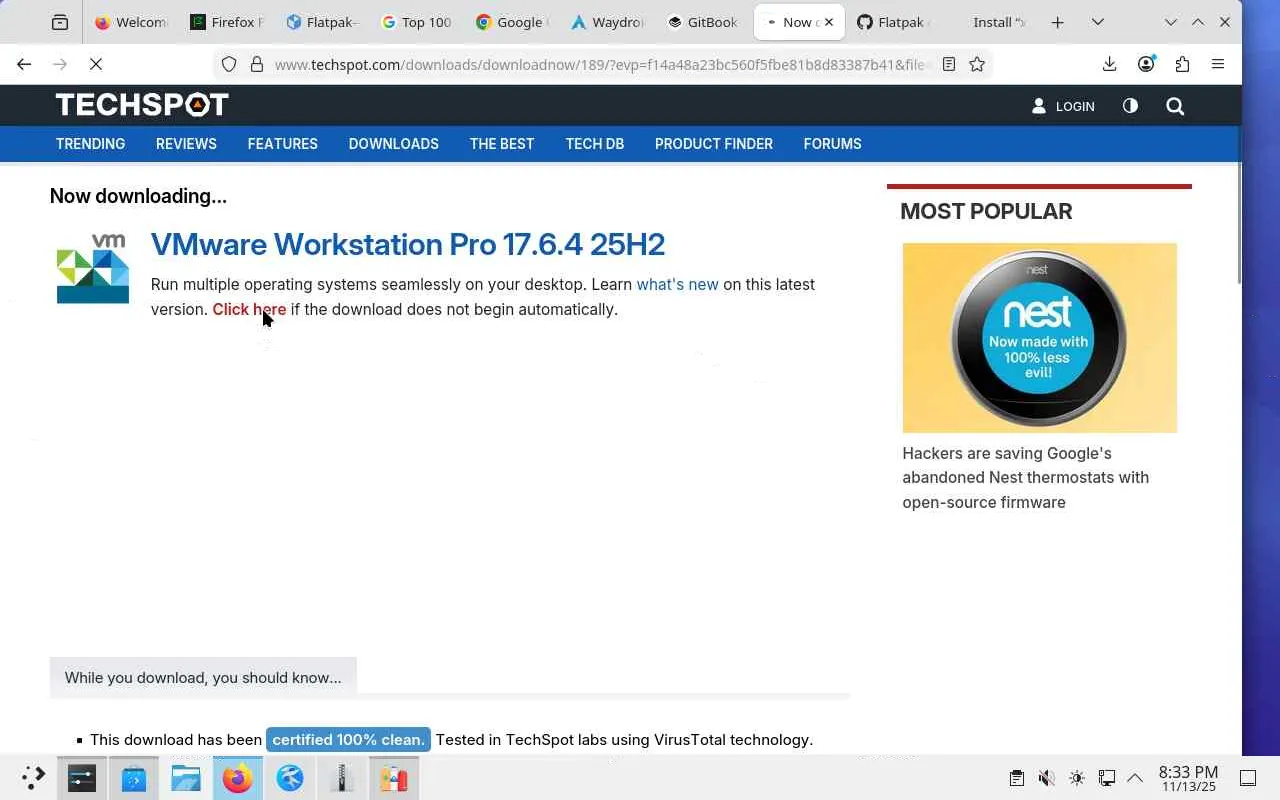
Task: Click the red "Click here" download link
Action: click(249, 309)
